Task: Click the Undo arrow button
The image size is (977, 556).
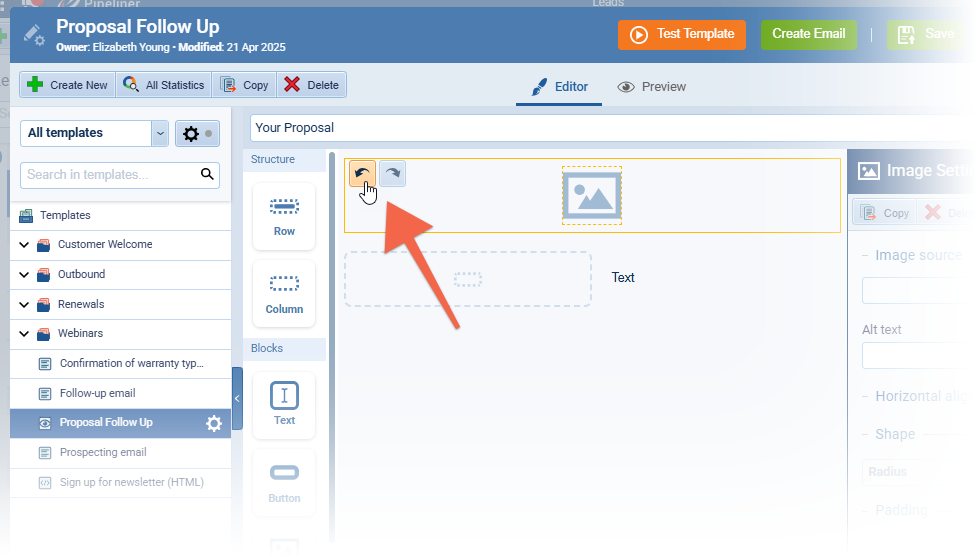Action: tap(362, 174)
